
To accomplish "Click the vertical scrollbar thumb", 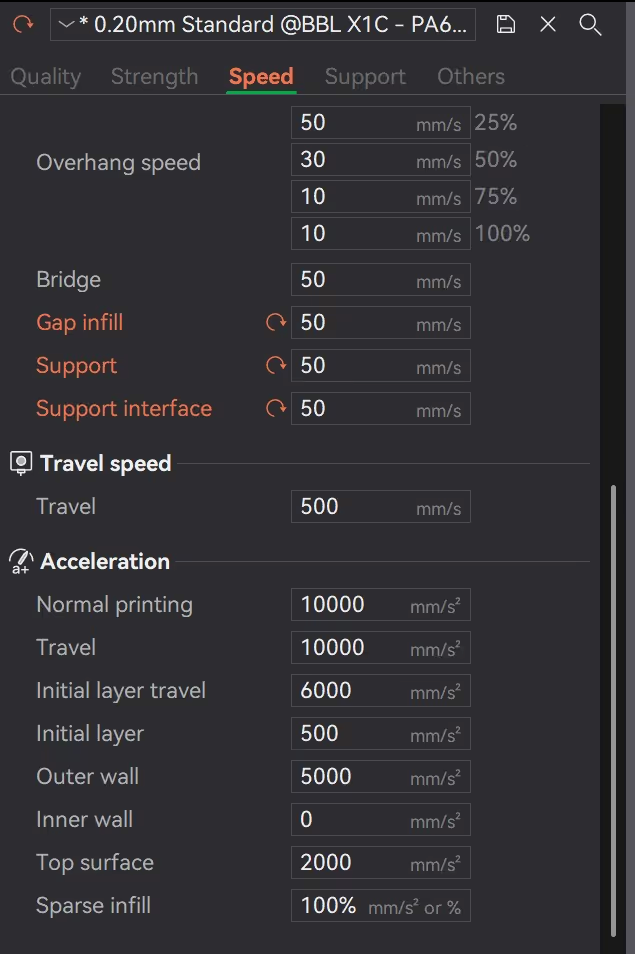I will 612,700.
